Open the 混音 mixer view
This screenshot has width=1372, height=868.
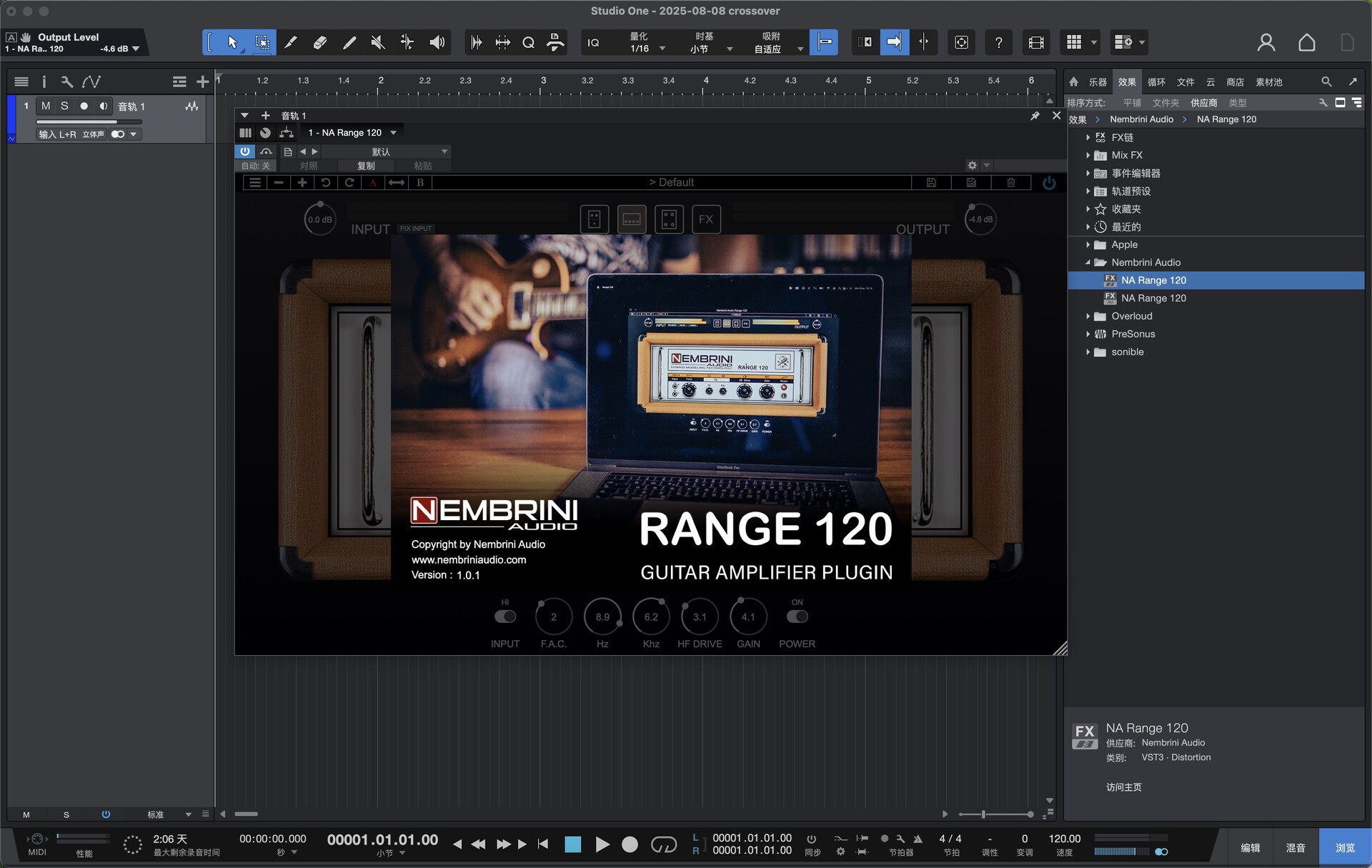[x=1296, y=848]
